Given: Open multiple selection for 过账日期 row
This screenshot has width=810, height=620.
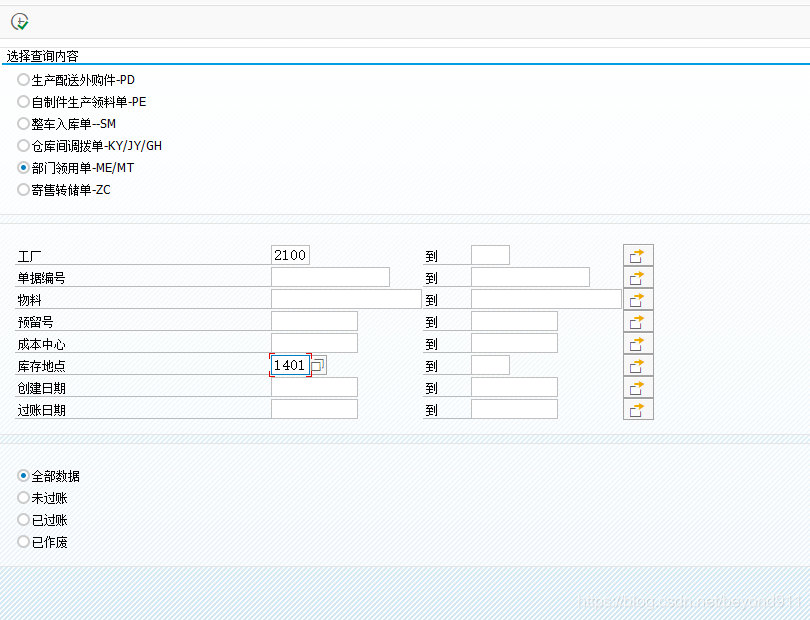Looking at the screenshot, I should click(x=638, y=409).
